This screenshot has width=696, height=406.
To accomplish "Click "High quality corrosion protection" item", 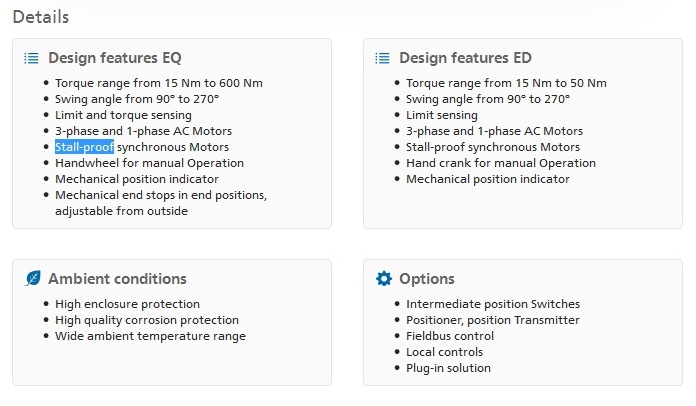I will (x=147, y=320).
